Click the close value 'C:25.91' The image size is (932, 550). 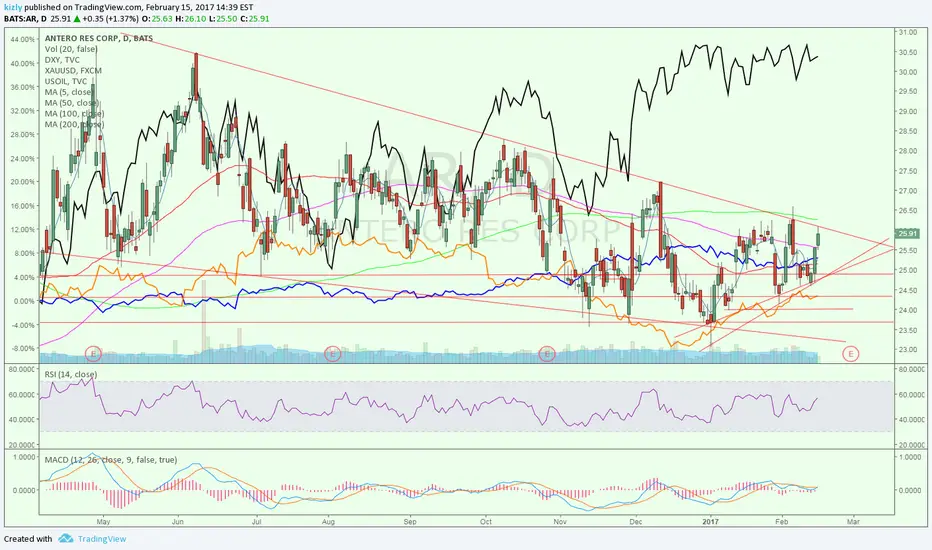256,18
